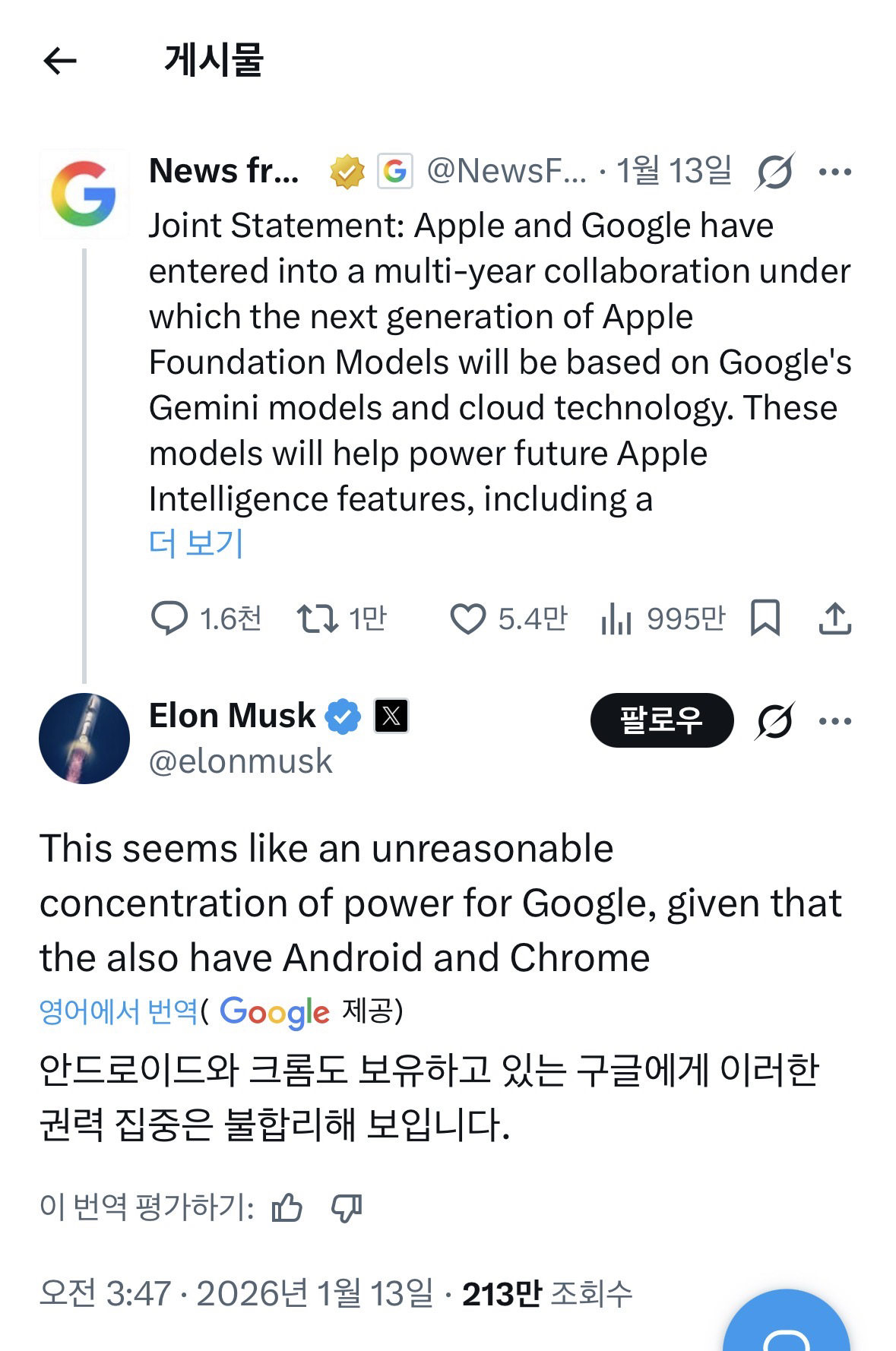Image resolution: width=896 pixels, height=1351 pixels.
Task: Bookmark the News from Google post
Action: tap(765, 618)
